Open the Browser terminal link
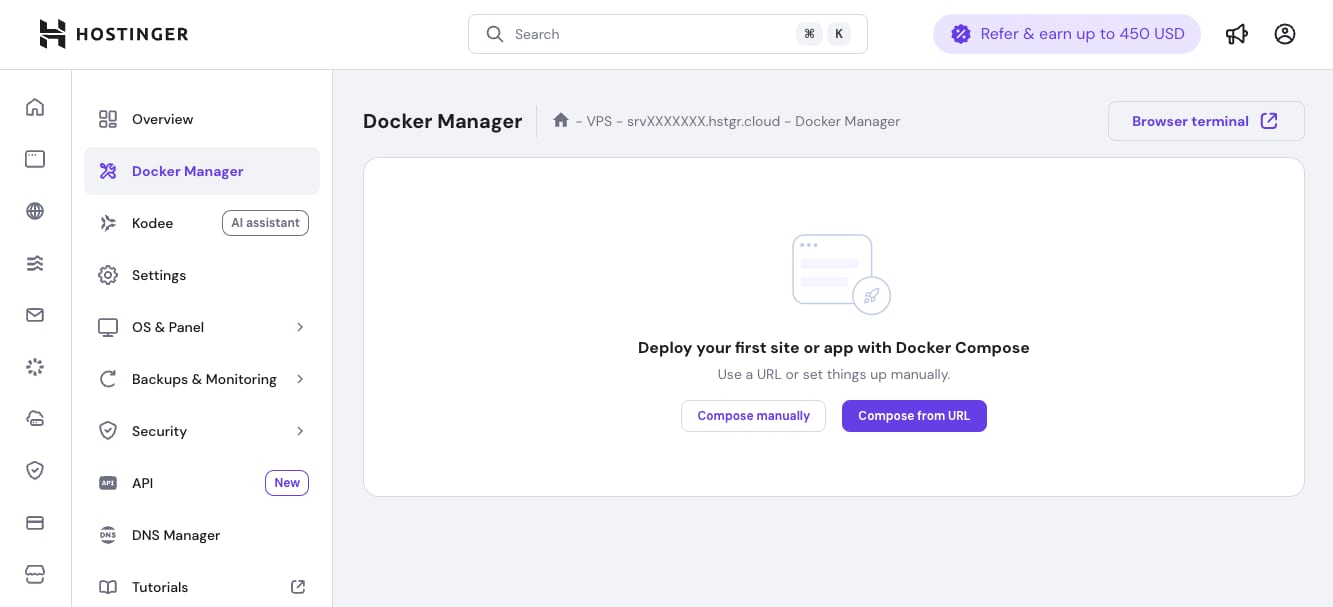The height and width of the screenshot is (607, 1333). [x=1205, y=120]
